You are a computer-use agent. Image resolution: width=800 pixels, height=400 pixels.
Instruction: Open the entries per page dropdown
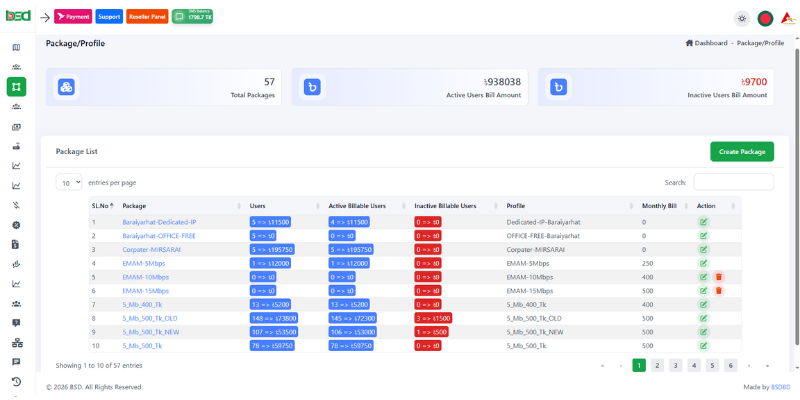(69, 182)
